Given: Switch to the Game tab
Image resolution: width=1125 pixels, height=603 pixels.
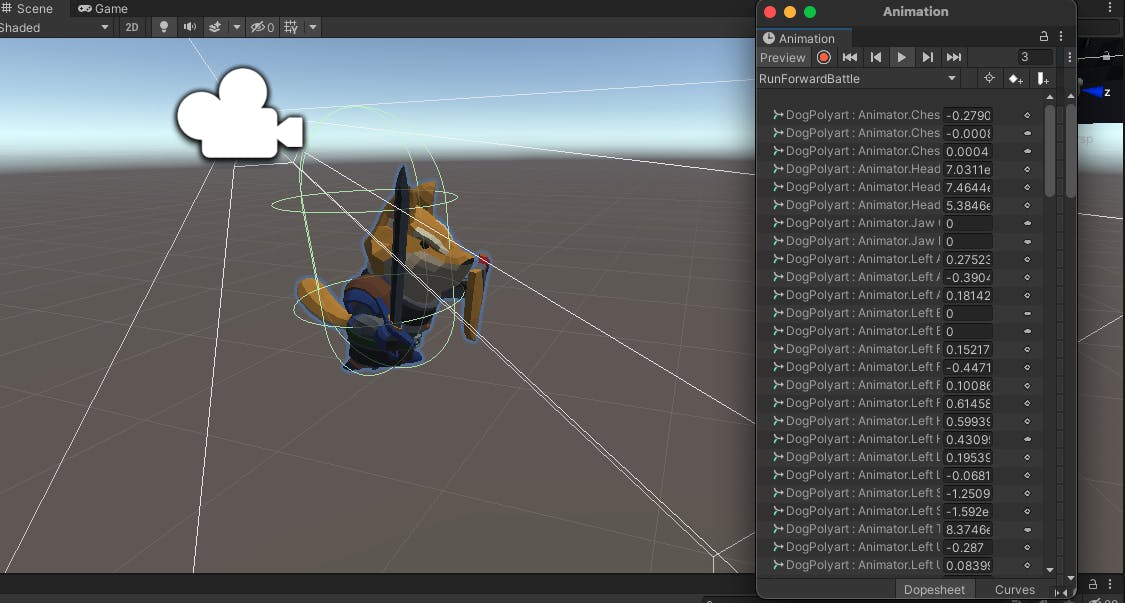Looking at the screenshot, I should tap(103, 9).
